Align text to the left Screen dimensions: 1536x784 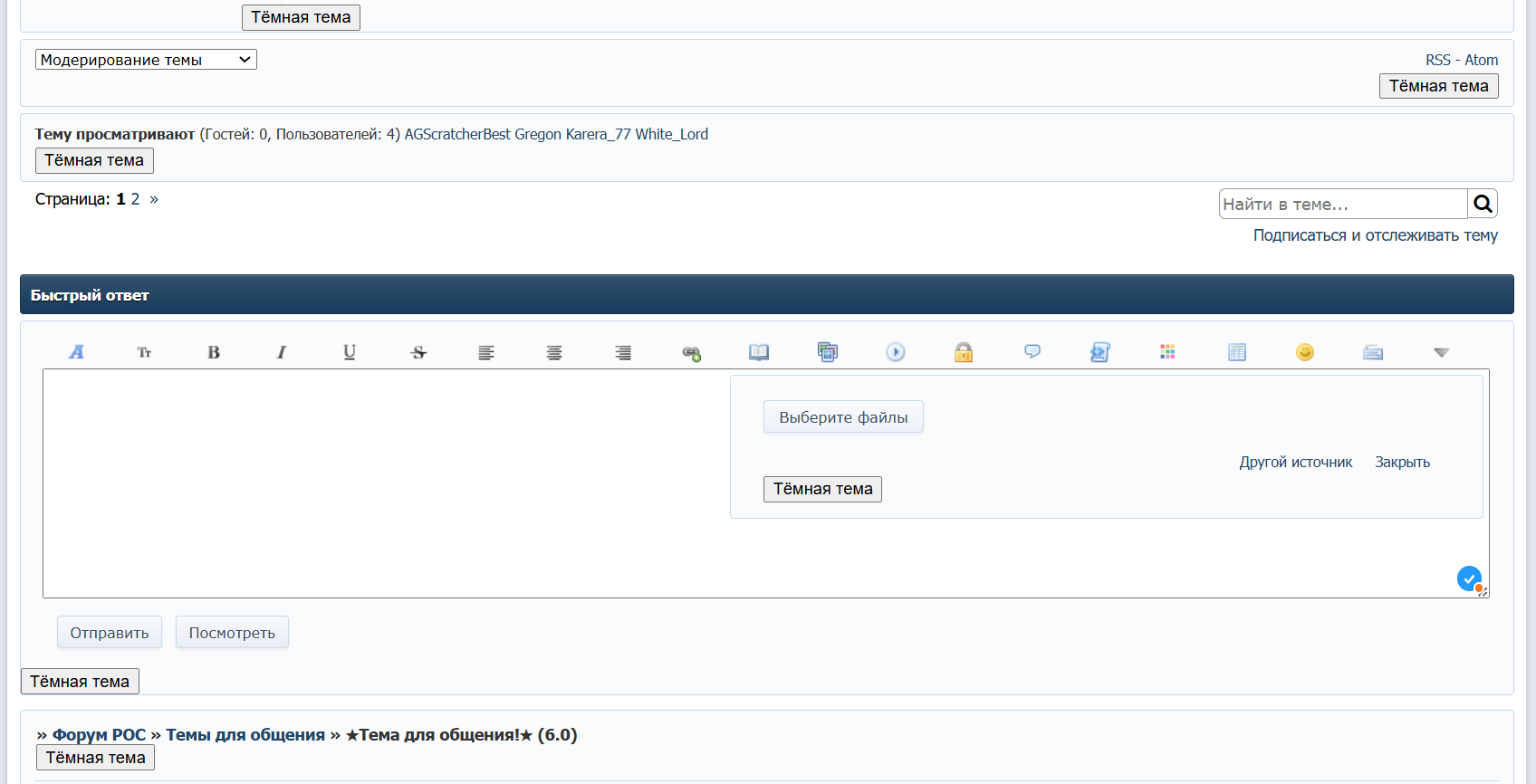[486, 352]
